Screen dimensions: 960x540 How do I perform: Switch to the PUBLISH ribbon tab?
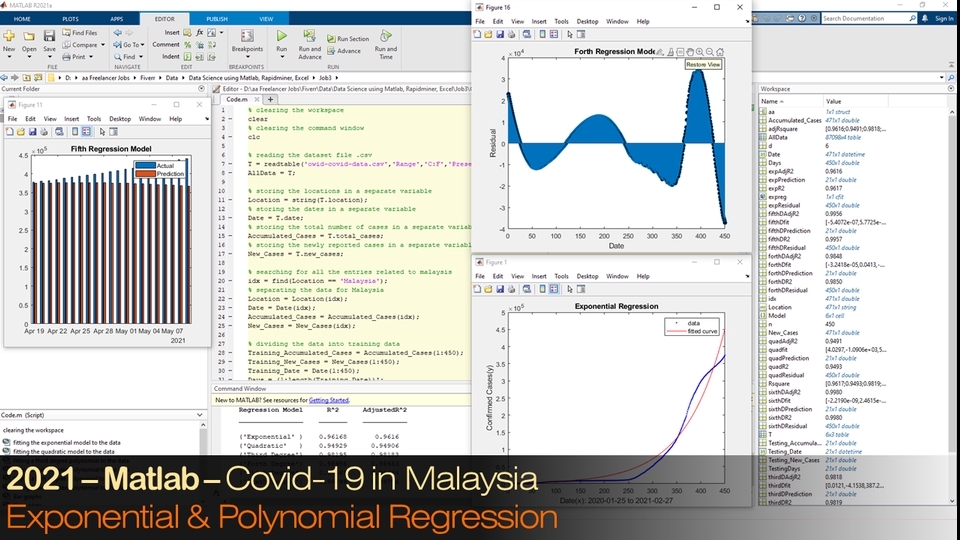pos(217,19)
